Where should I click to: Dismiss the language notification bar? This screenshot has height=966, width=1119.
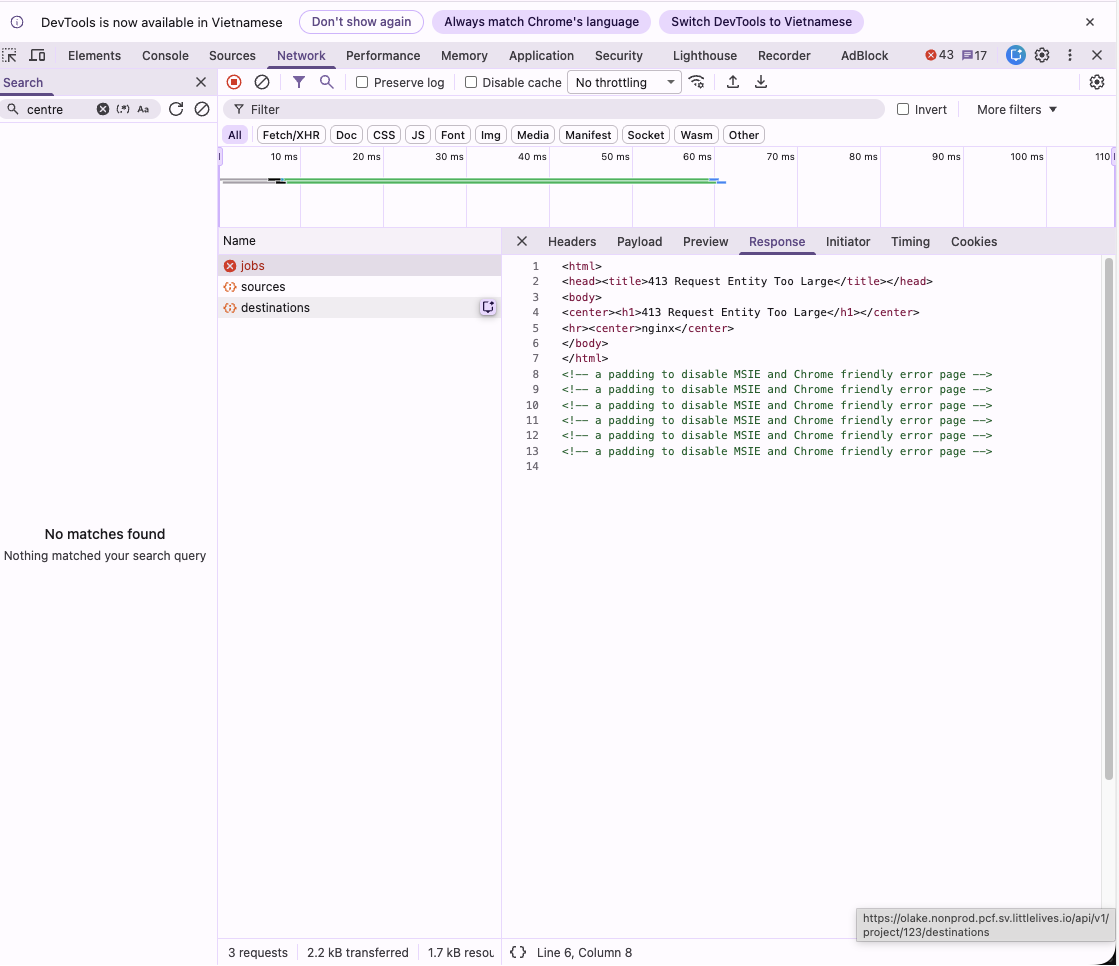coord(1090,22)
